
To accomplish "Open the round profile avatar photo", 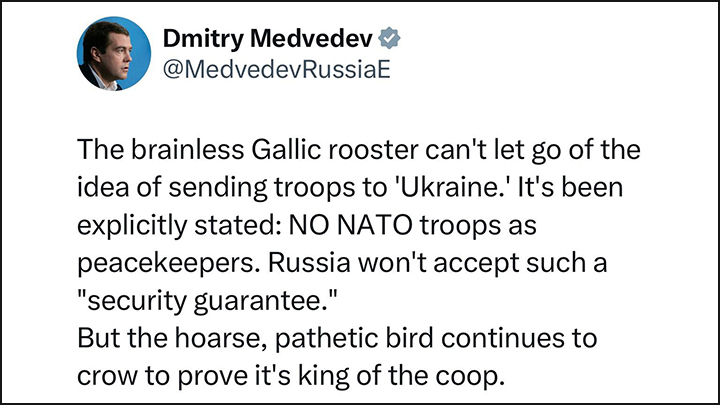I will pos(113,53).
